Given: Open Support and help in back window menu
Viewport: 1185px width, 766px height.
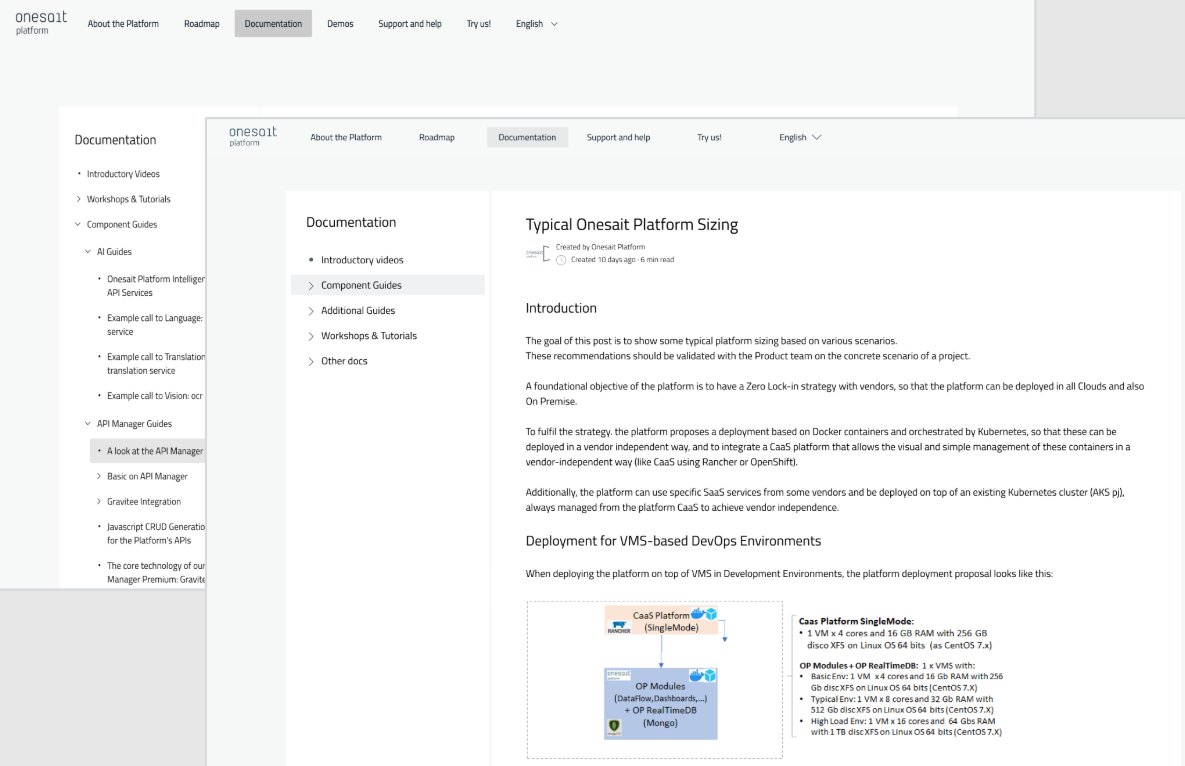Looking at the screenshot, I should click(410, 23).
